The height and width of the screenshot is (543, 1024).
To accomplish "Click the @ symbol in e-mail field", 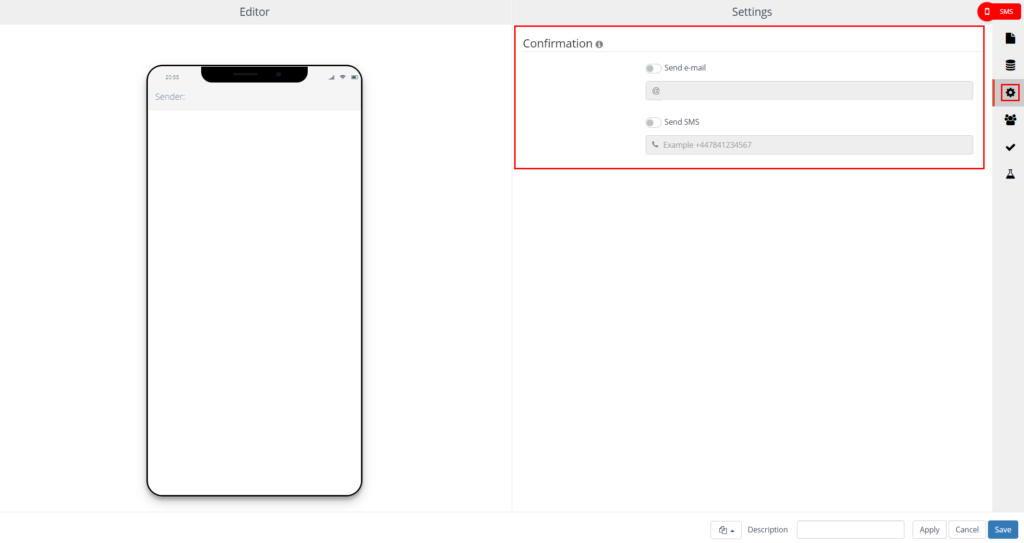I will click(656, 91).
